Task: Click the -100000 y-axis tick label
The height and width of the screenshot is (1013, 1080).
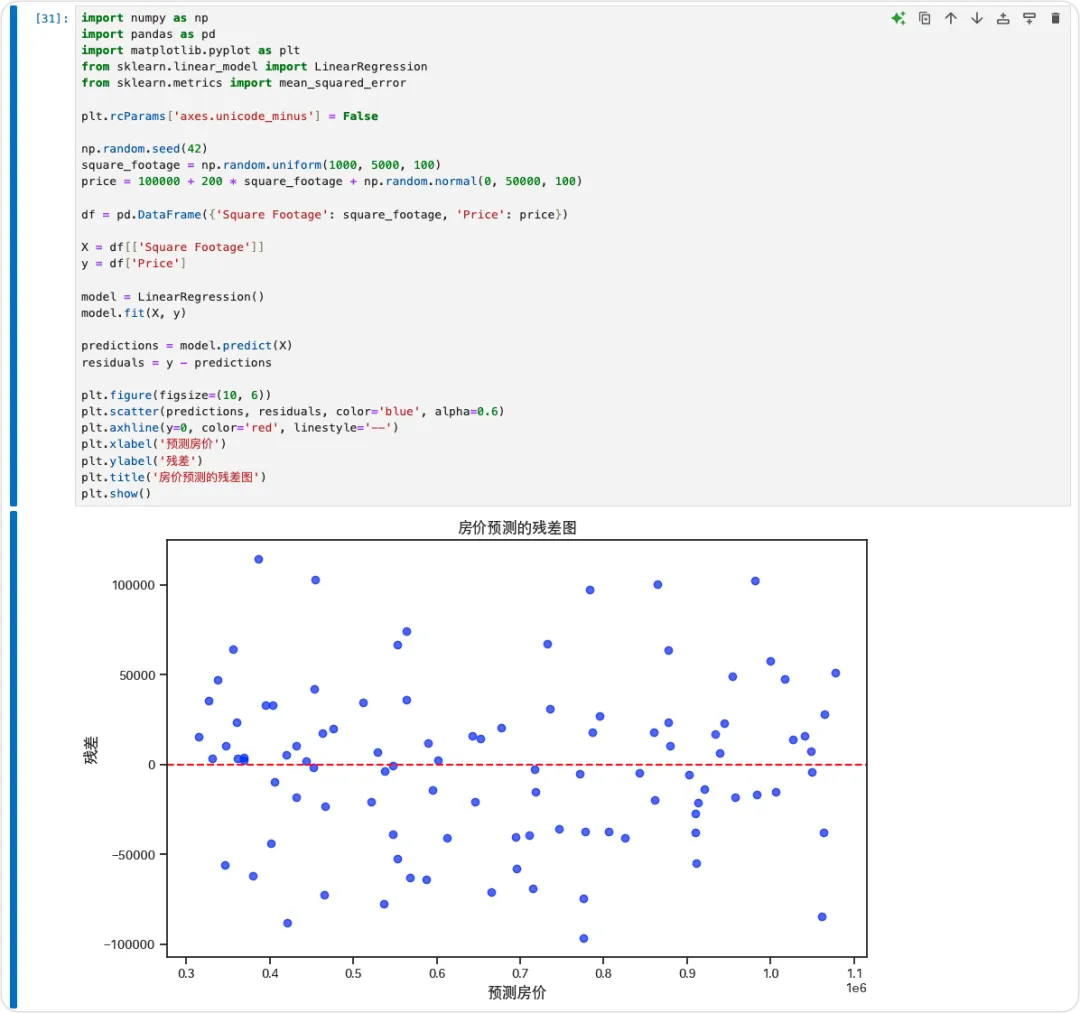Action: (129, 945)
